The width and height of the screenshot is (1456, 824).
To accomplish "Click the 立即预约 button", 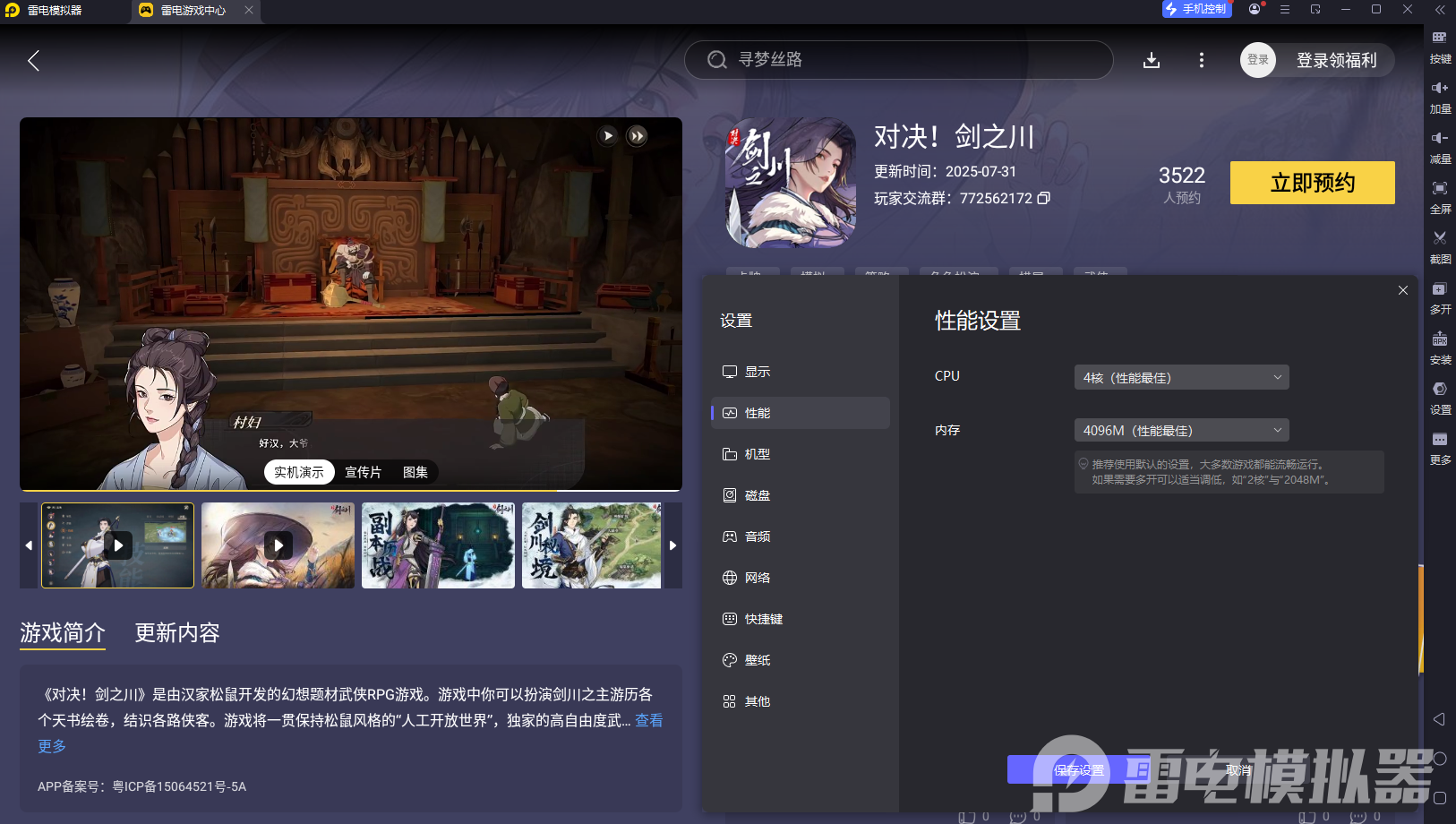I will pyautogui.click(x=1312, y=183).
